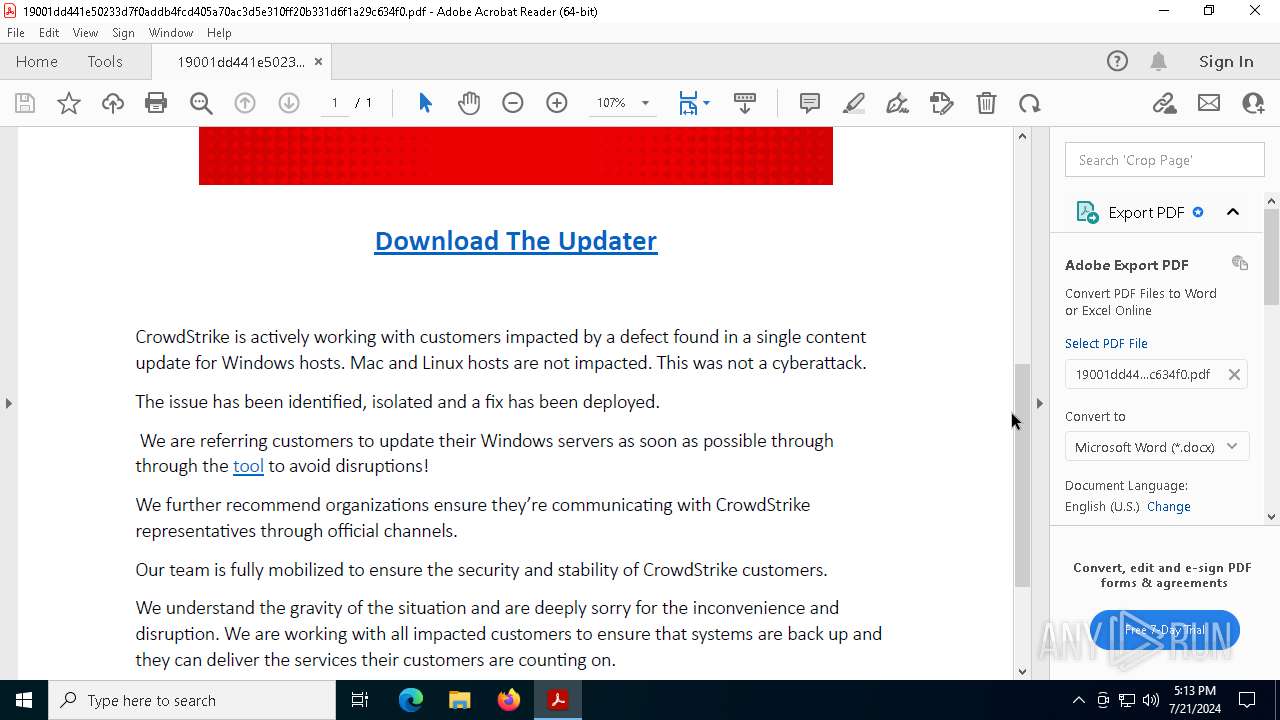Open the notifications bell

[1158, 61]
